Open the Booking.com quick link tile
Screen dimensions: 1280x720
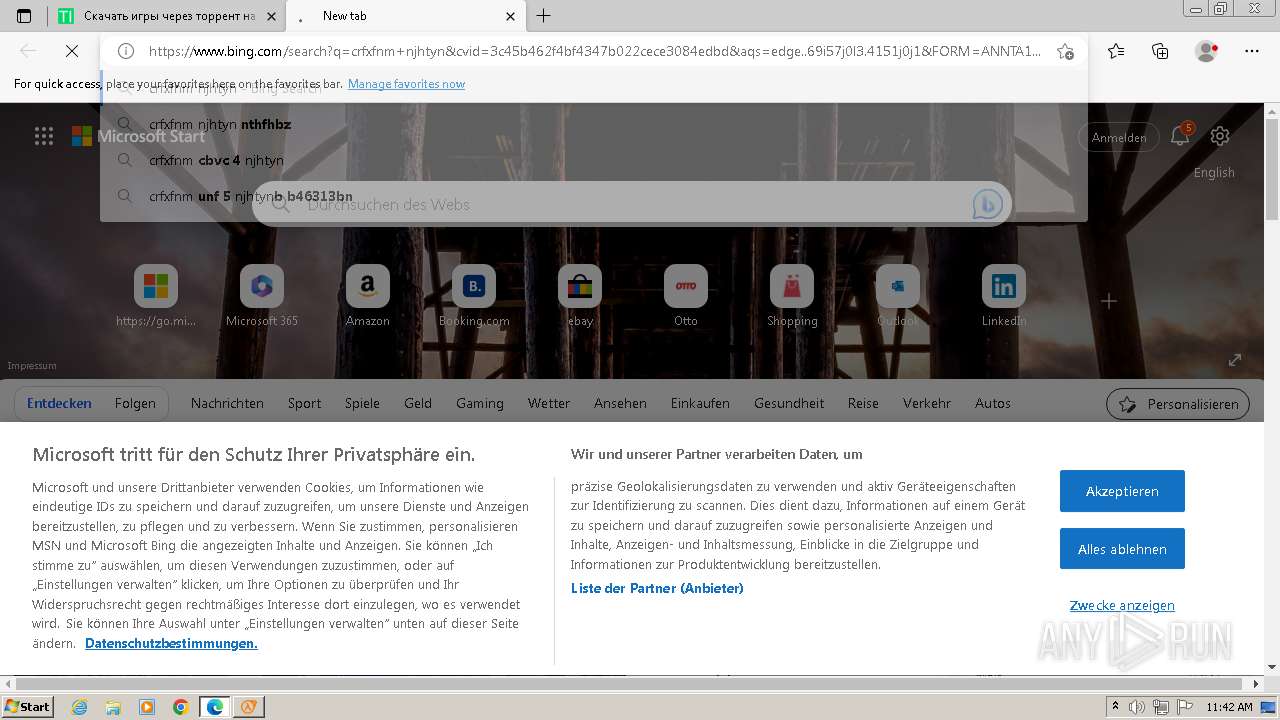(474, 297)
